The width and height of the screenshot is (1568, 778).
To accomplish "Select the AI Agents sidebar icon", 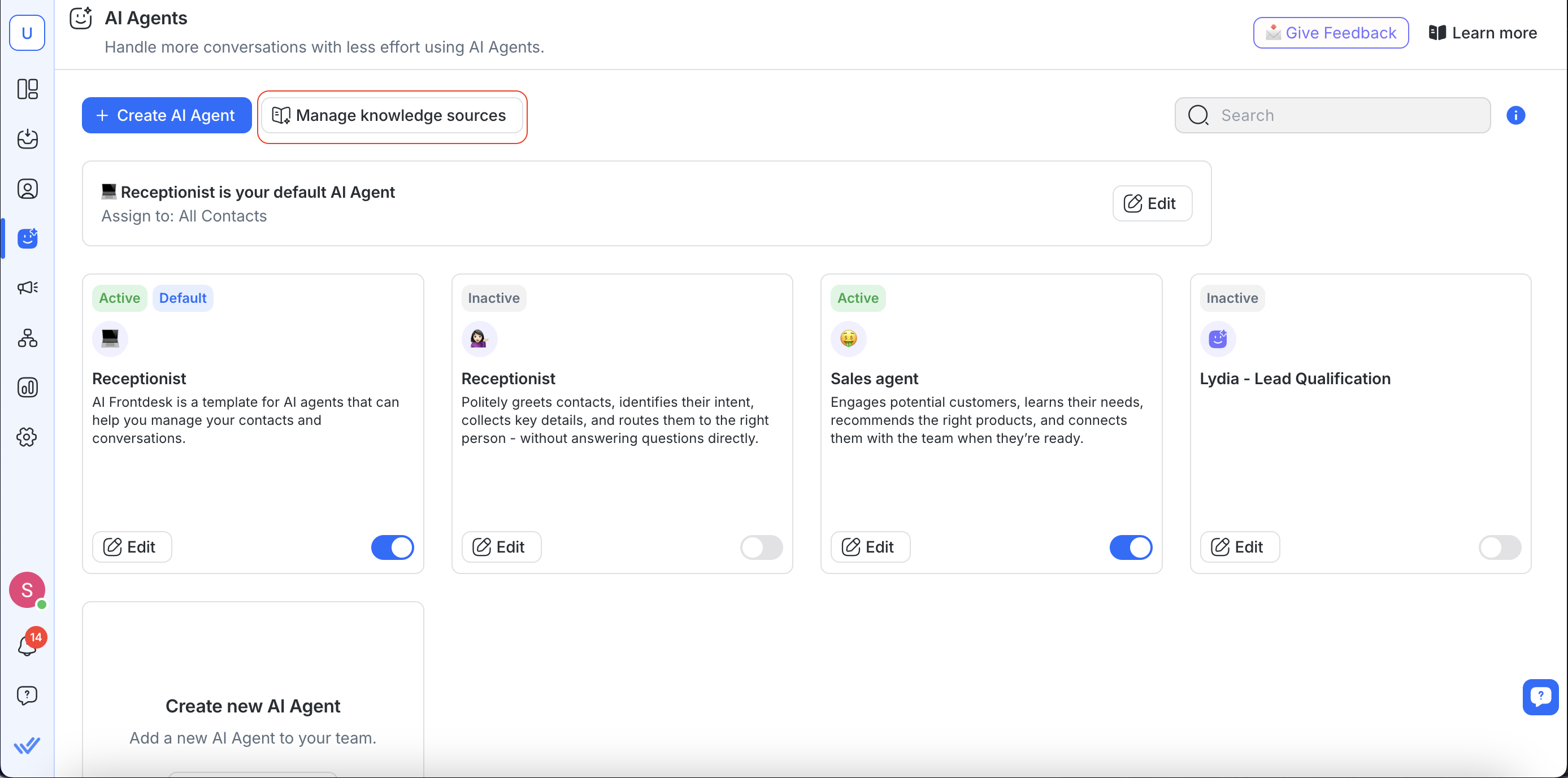I will coord(27,238).
